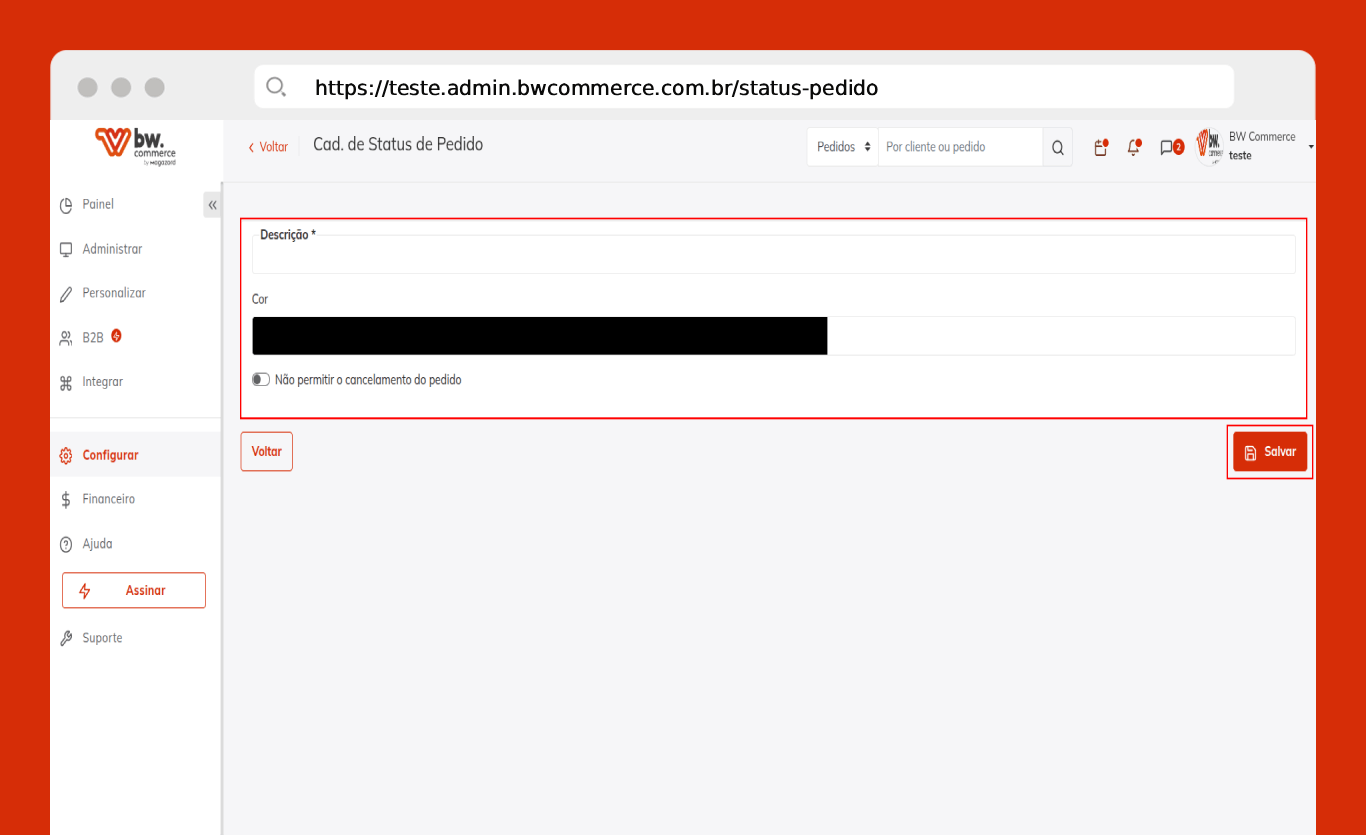This screenshot has width=1366, height=835.
Task: Click the search magnifier icon in header
Action: coord(1057,147)
